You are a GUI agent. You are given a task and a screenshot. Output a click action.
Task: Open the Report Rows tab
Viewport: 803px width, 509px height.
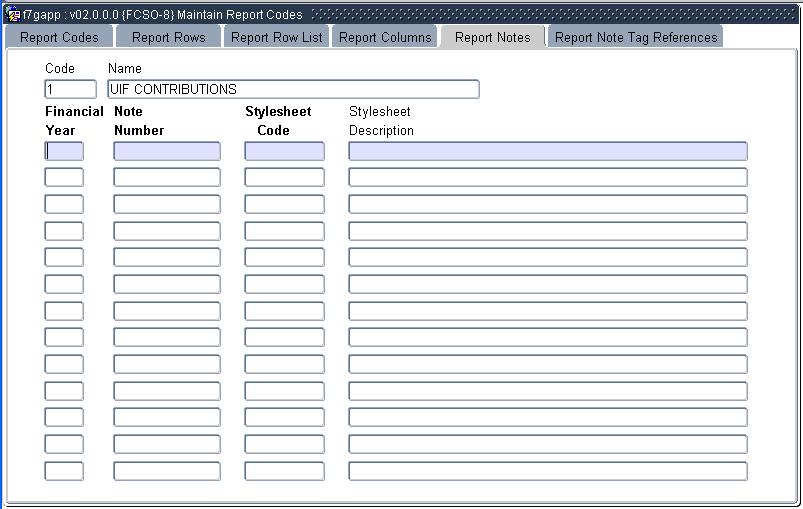168,37
